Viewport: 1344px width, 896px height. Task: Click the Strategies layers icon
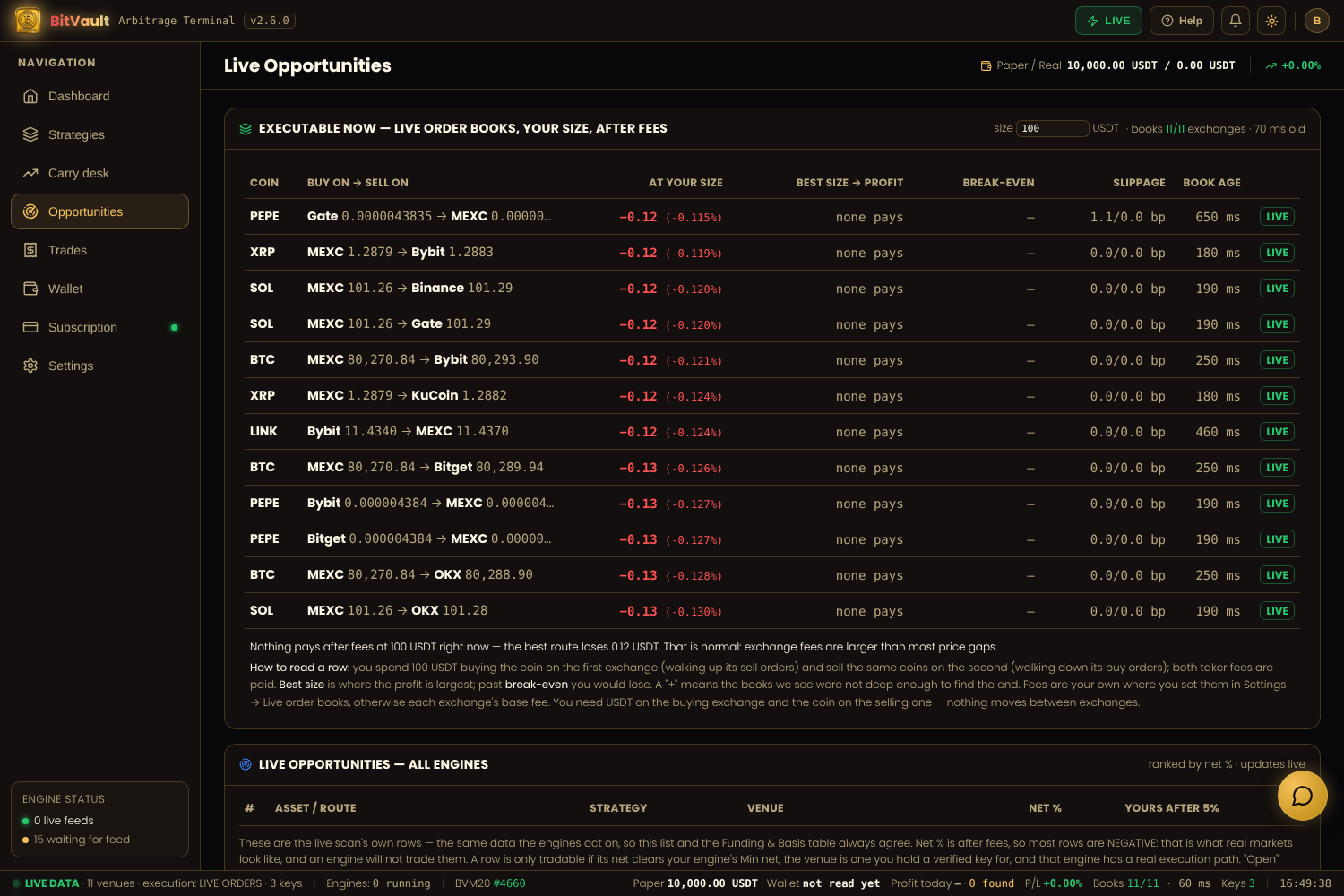point(30,134)
